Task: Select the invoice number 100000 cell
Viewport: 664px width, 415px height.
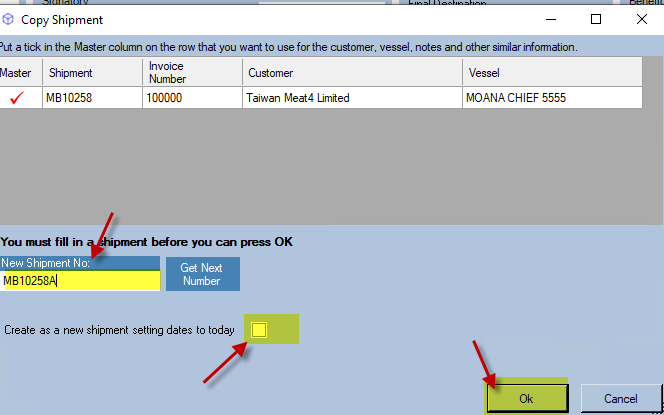Action: pyautogui.click(x=192, y=98)
